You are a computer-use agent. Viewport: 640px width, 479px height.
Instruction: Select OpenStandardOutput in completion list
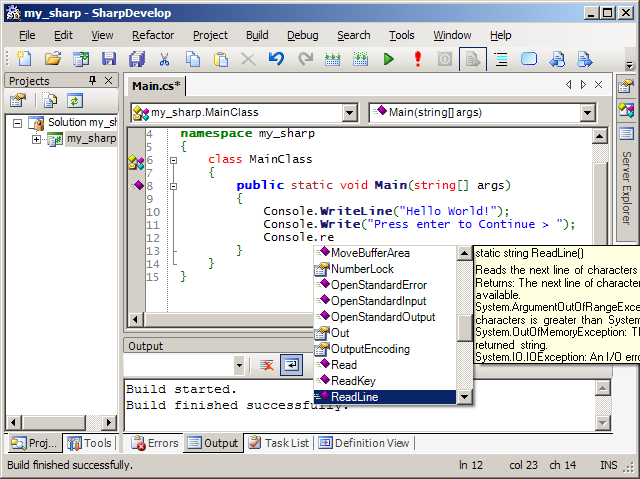coord(384,317)
